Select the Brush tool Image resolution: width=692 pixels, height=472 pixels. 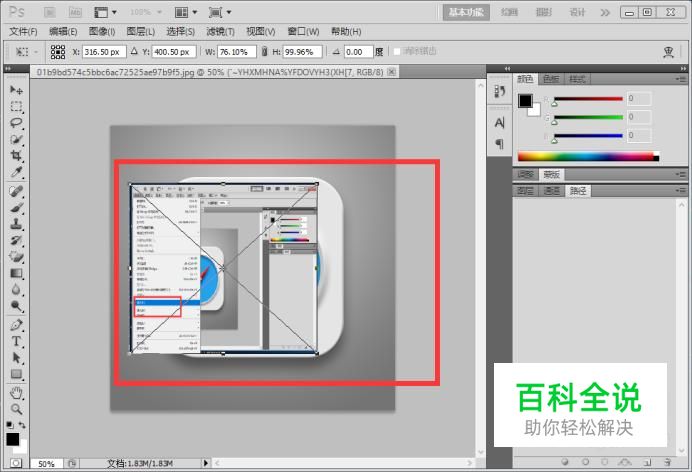[x=16, y=208]
